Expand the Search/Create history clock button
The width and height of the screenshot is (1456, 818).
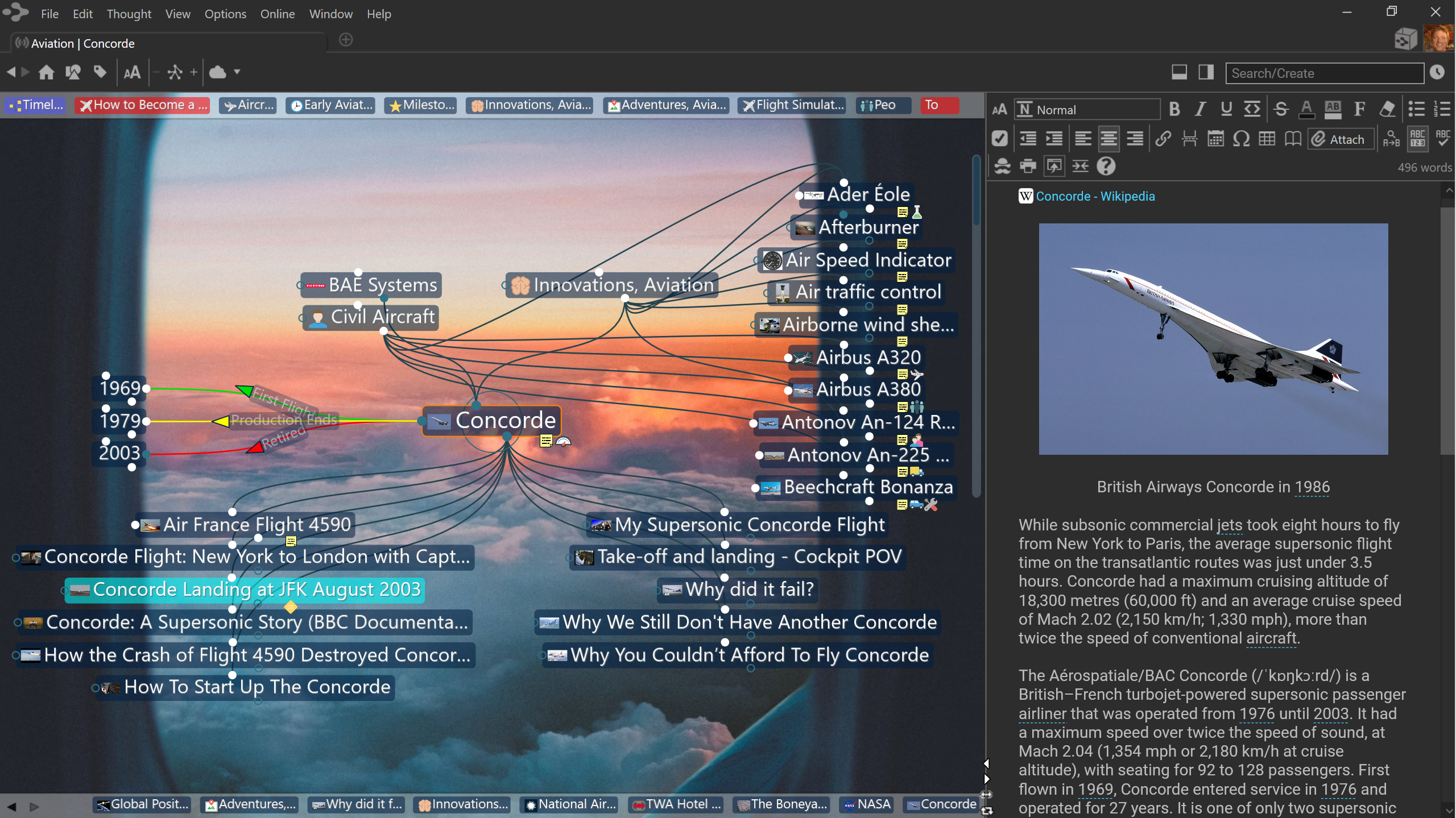(1437, 73)
